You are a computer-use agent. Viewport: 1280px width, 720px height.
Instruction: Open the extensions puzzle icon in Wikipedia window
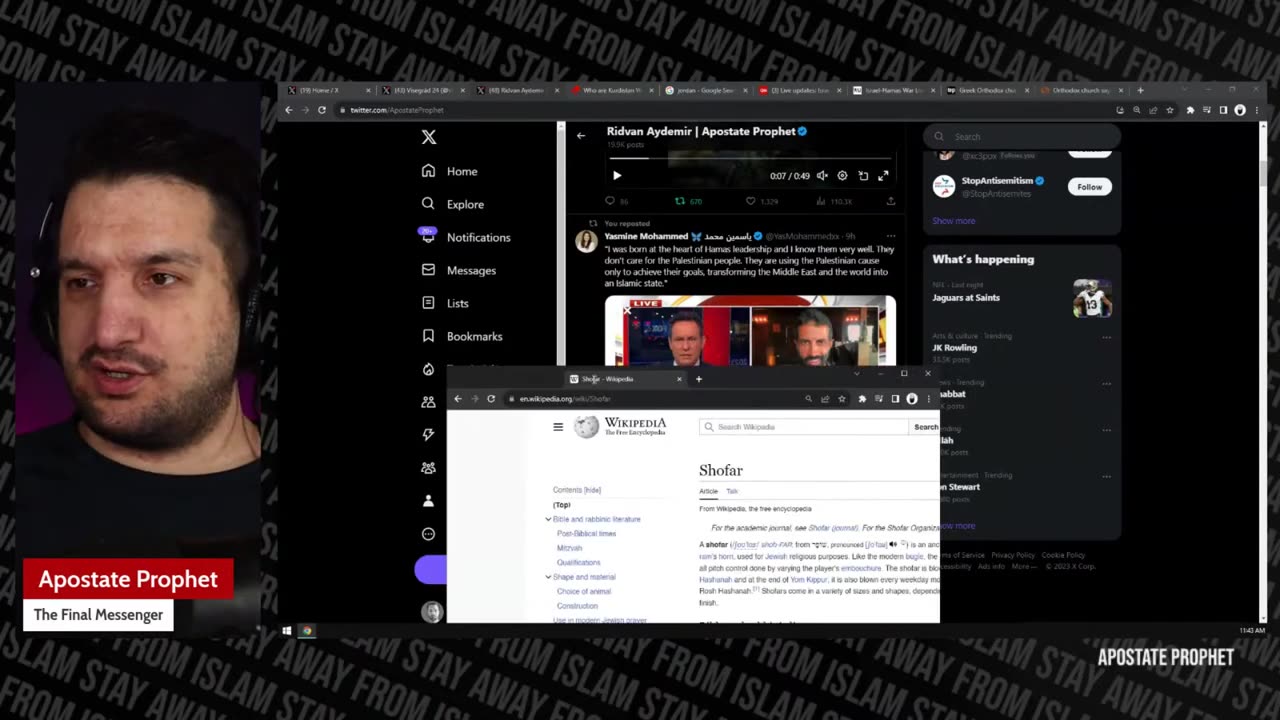[x=861, y=399]
